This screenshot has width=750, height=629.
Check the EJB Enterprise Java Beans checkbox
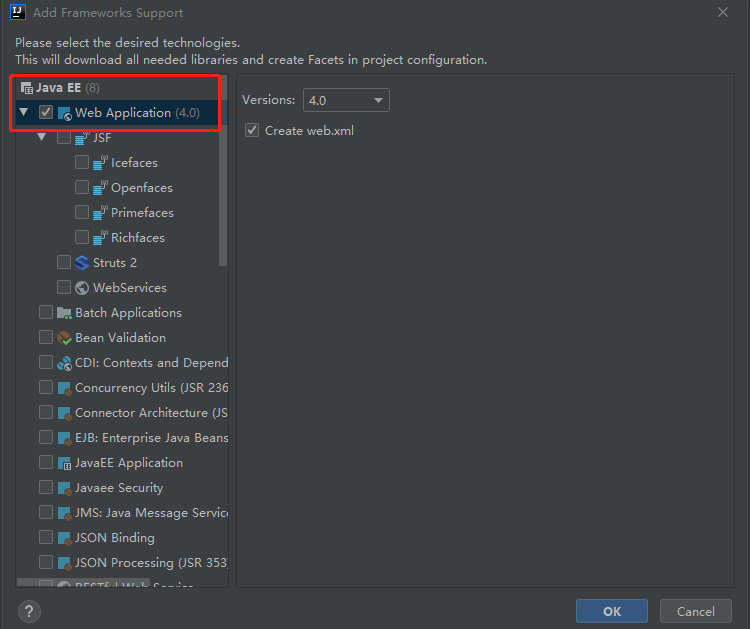pyautogui.click(x=46, y=437)
